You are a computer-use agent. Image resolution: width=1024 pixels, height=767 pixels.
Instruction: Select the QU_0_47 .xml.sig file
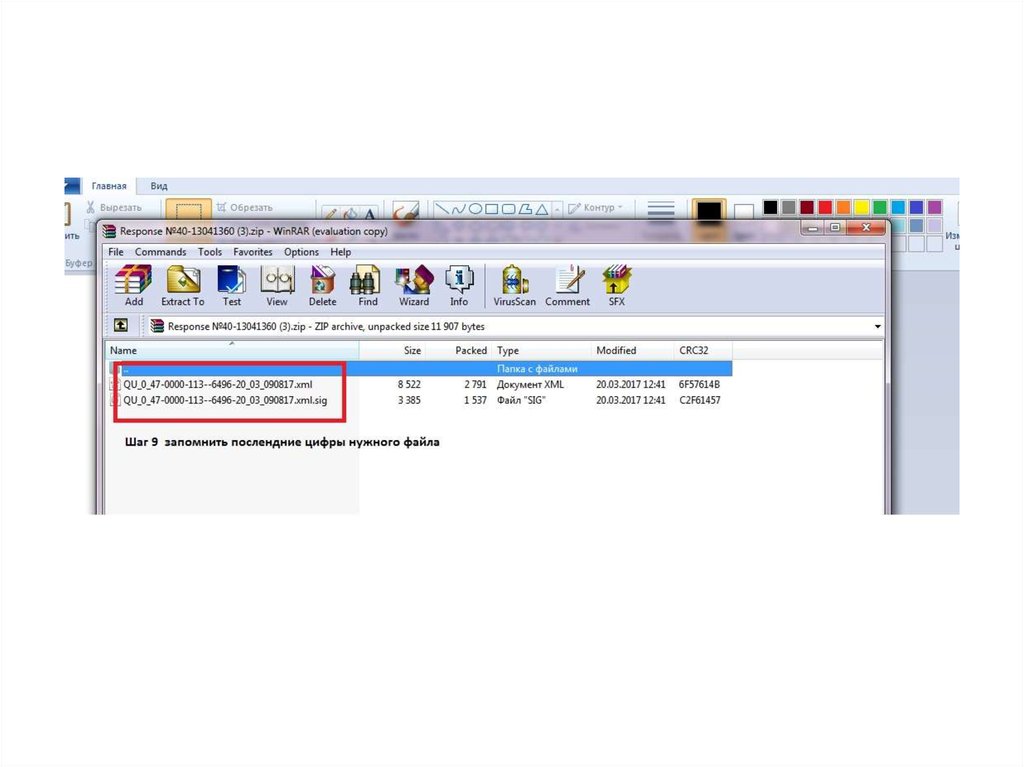pyautogui.click(x=225, y=400)
